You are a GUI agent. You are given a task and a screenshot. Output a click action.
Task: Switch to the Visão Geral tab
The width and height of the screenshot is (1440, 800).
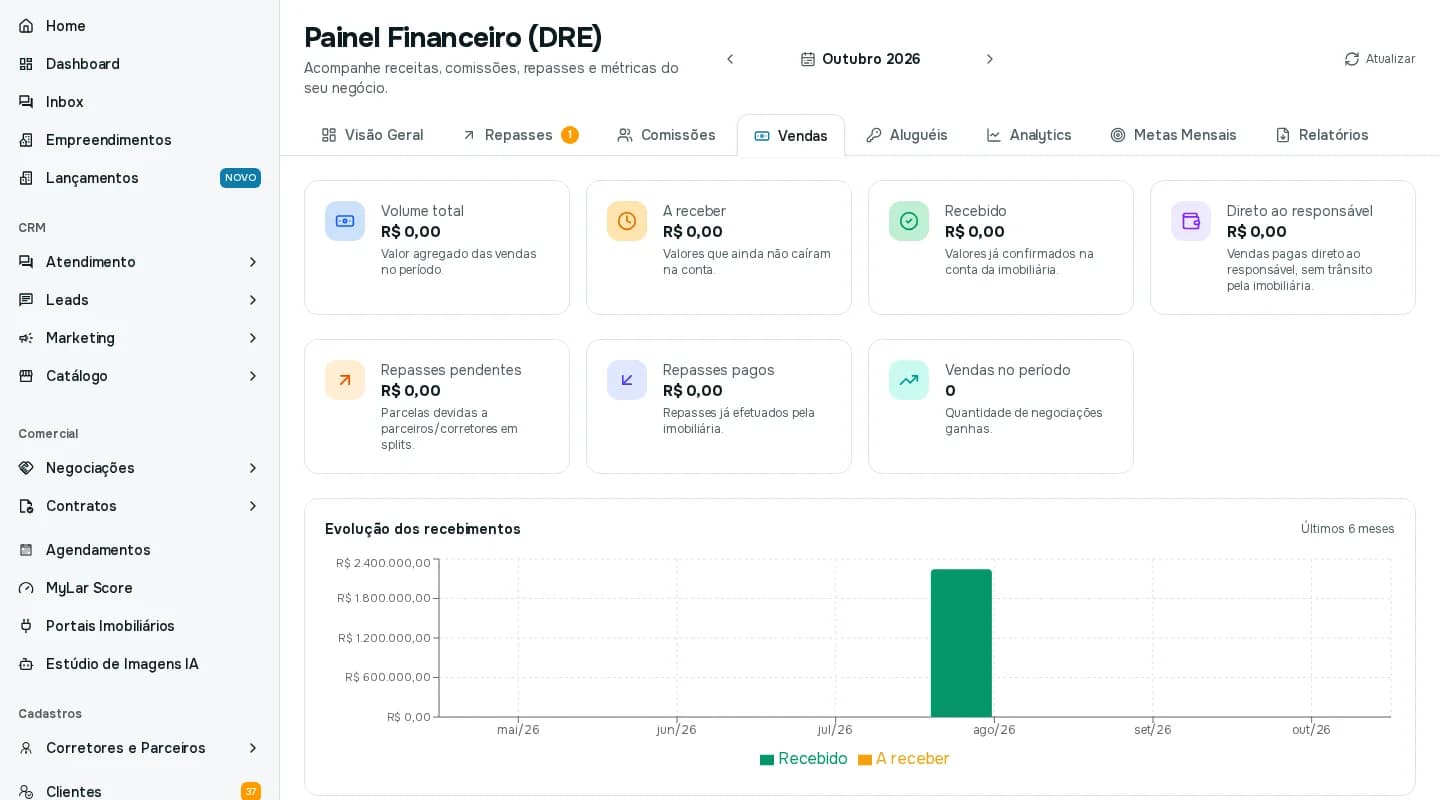pos(372,135)
